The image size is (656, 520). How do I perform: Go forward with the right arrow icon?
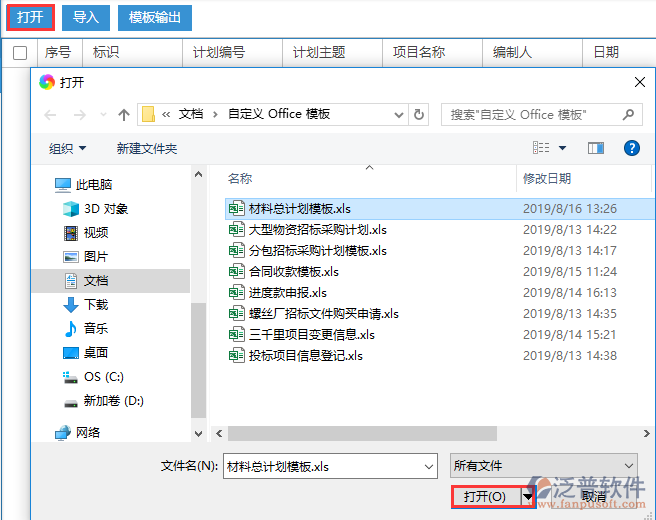[79, 115]
